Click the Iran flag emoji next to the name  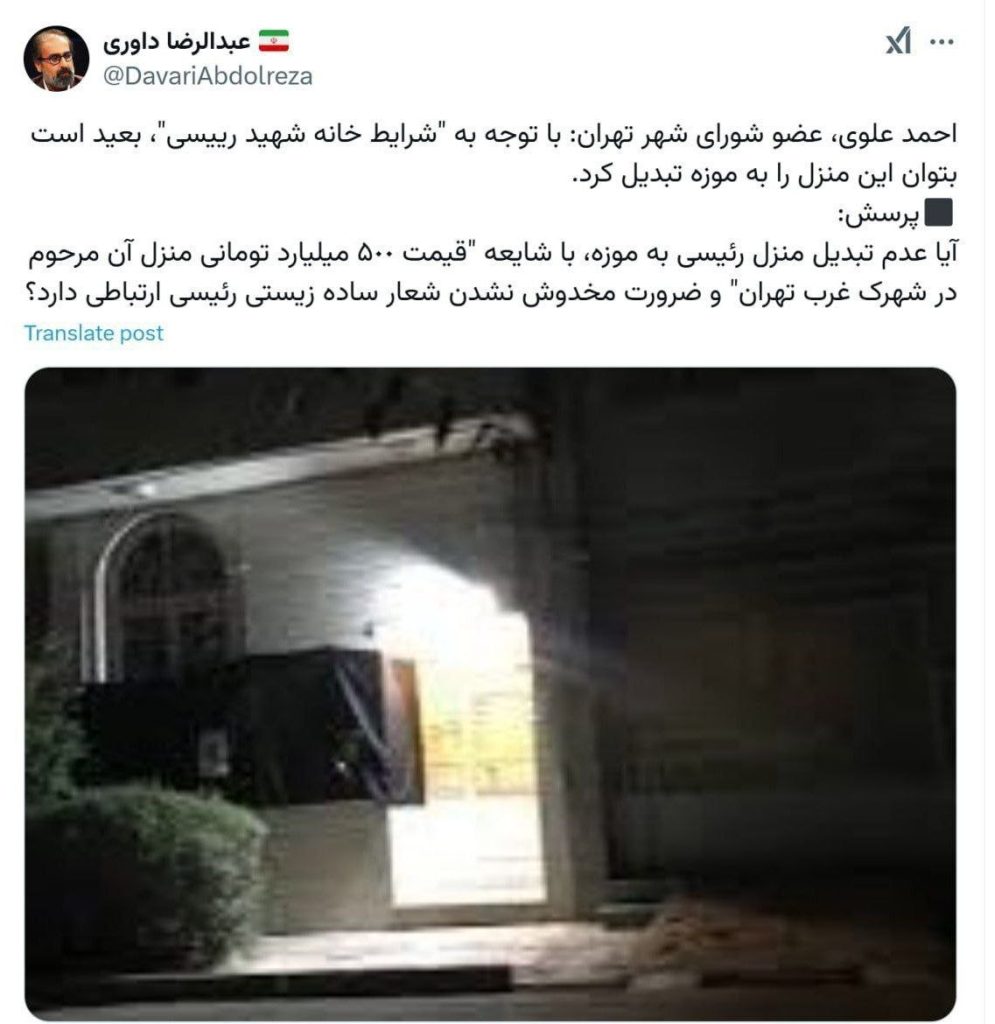274,41
